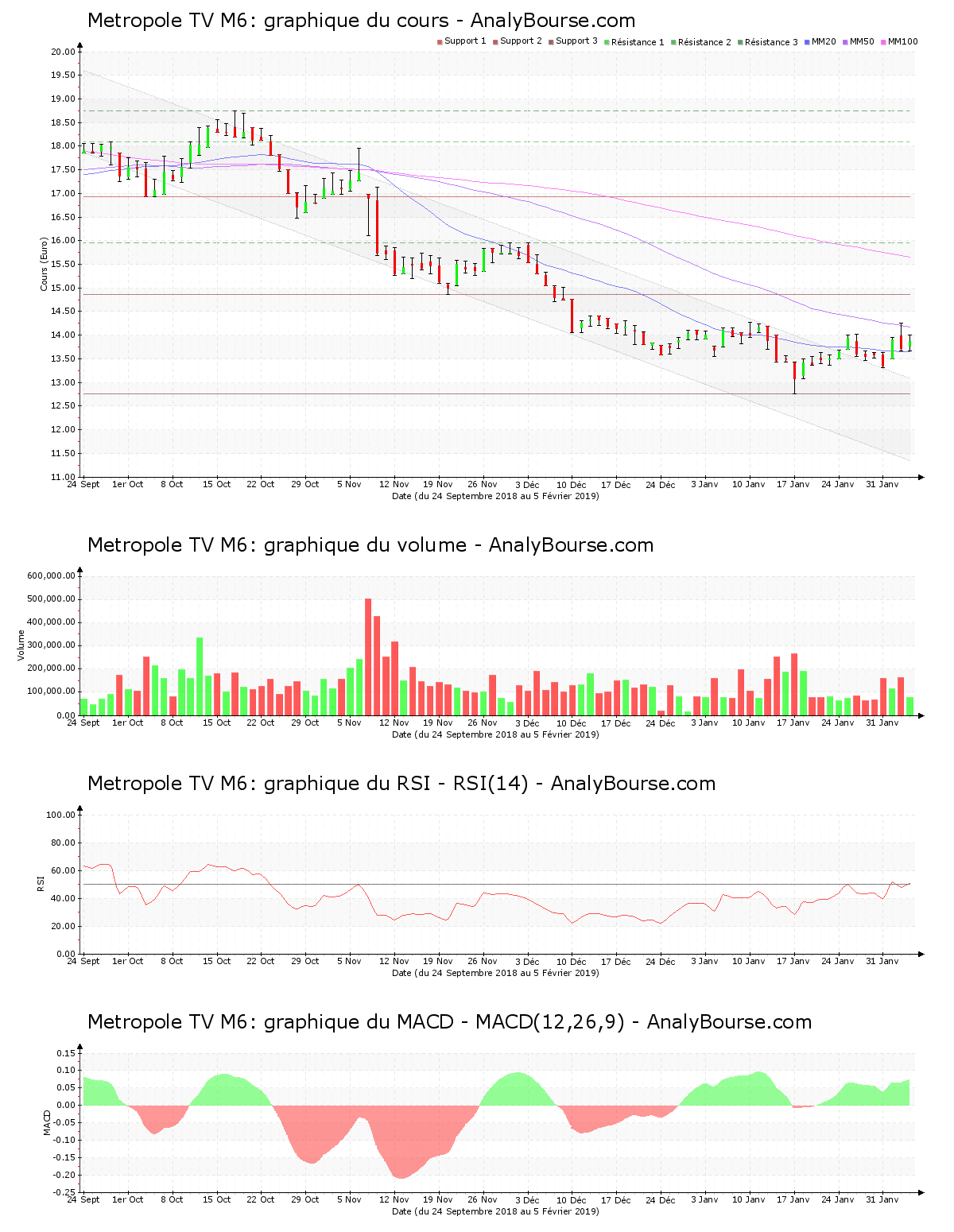This screenshot has width=954, height=1232.
Task: Select the 'Support 2' legend label
Action: (x=521, y=41)
